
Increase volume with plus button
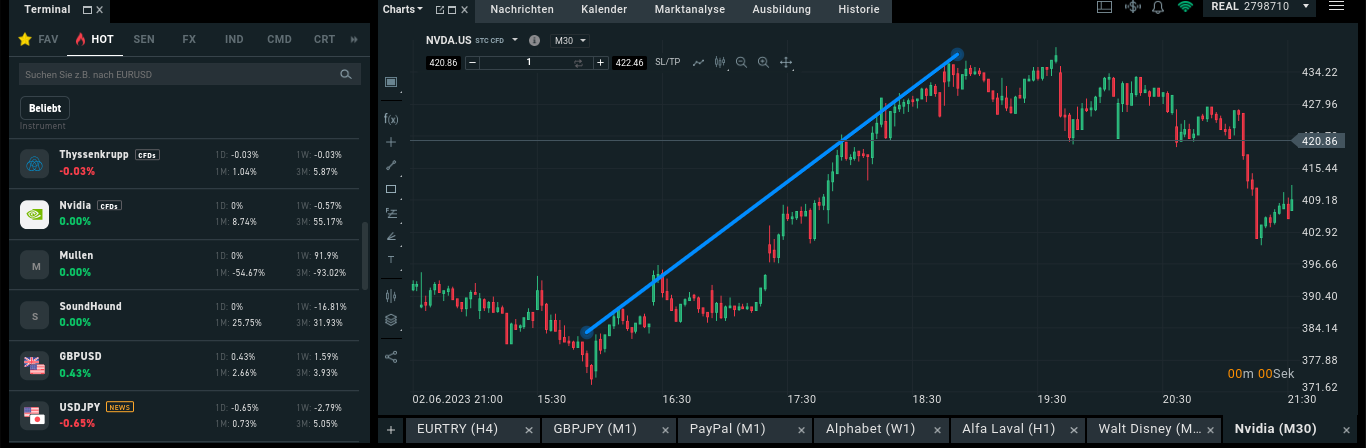coord(600,62)
